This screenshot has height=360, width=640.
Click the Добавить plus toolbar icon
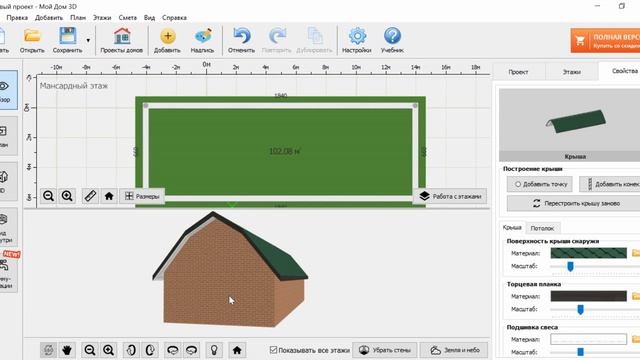pyautogui.click(x=167, y=40)
